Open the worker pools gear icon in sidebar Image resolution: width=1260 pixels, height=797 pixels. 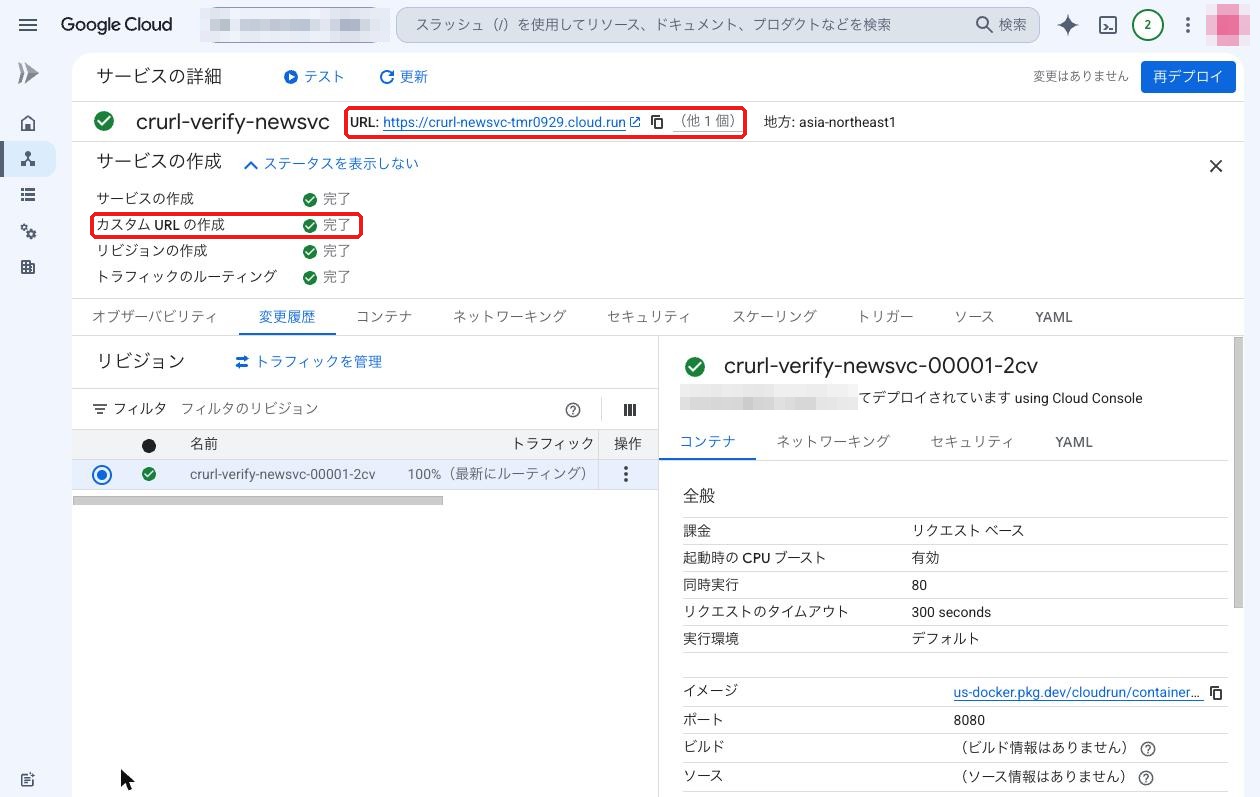(28, 232)
